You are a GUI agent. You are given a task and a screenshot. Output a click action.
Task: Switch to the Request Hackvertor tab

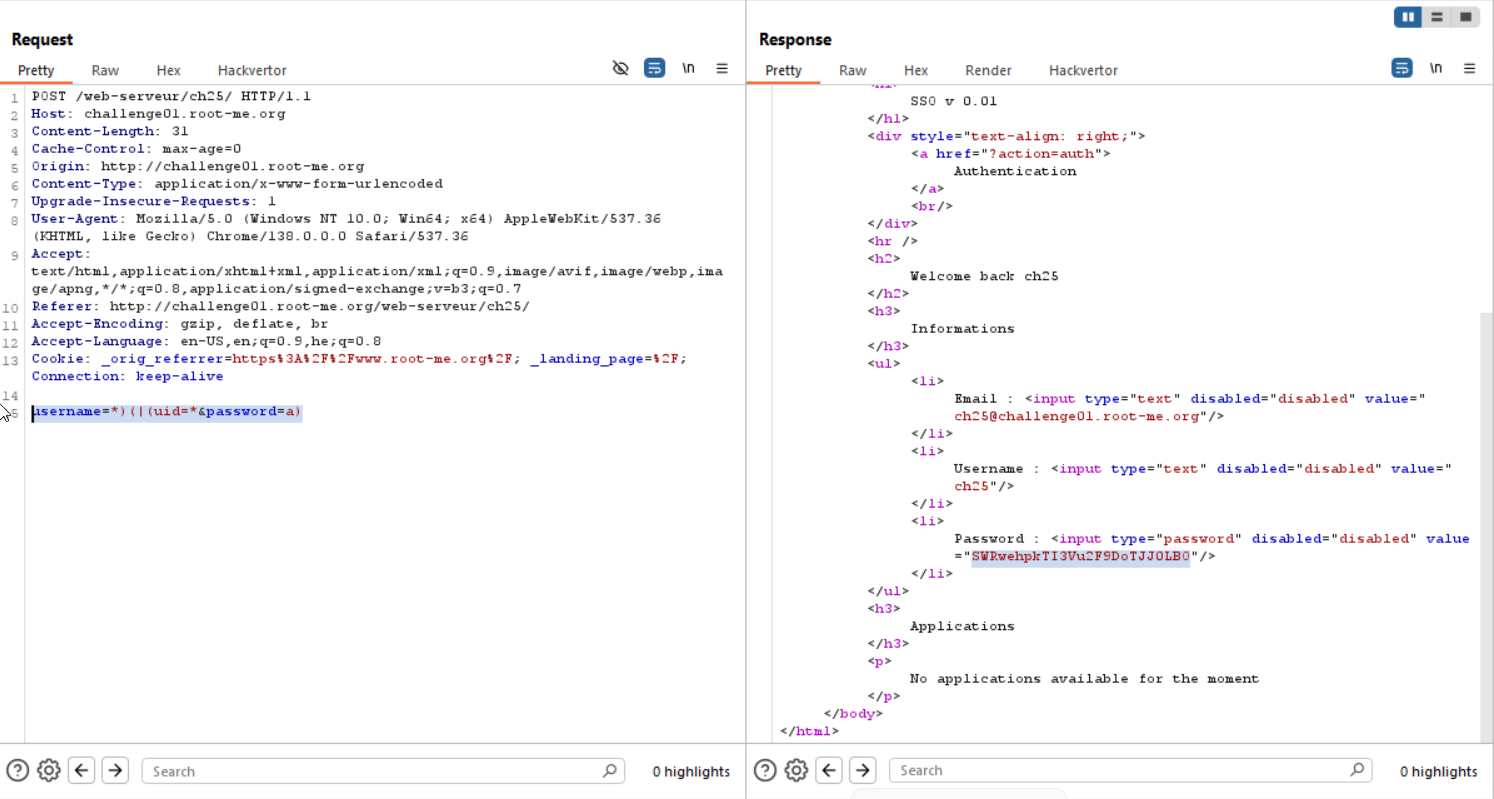point(252,70)
